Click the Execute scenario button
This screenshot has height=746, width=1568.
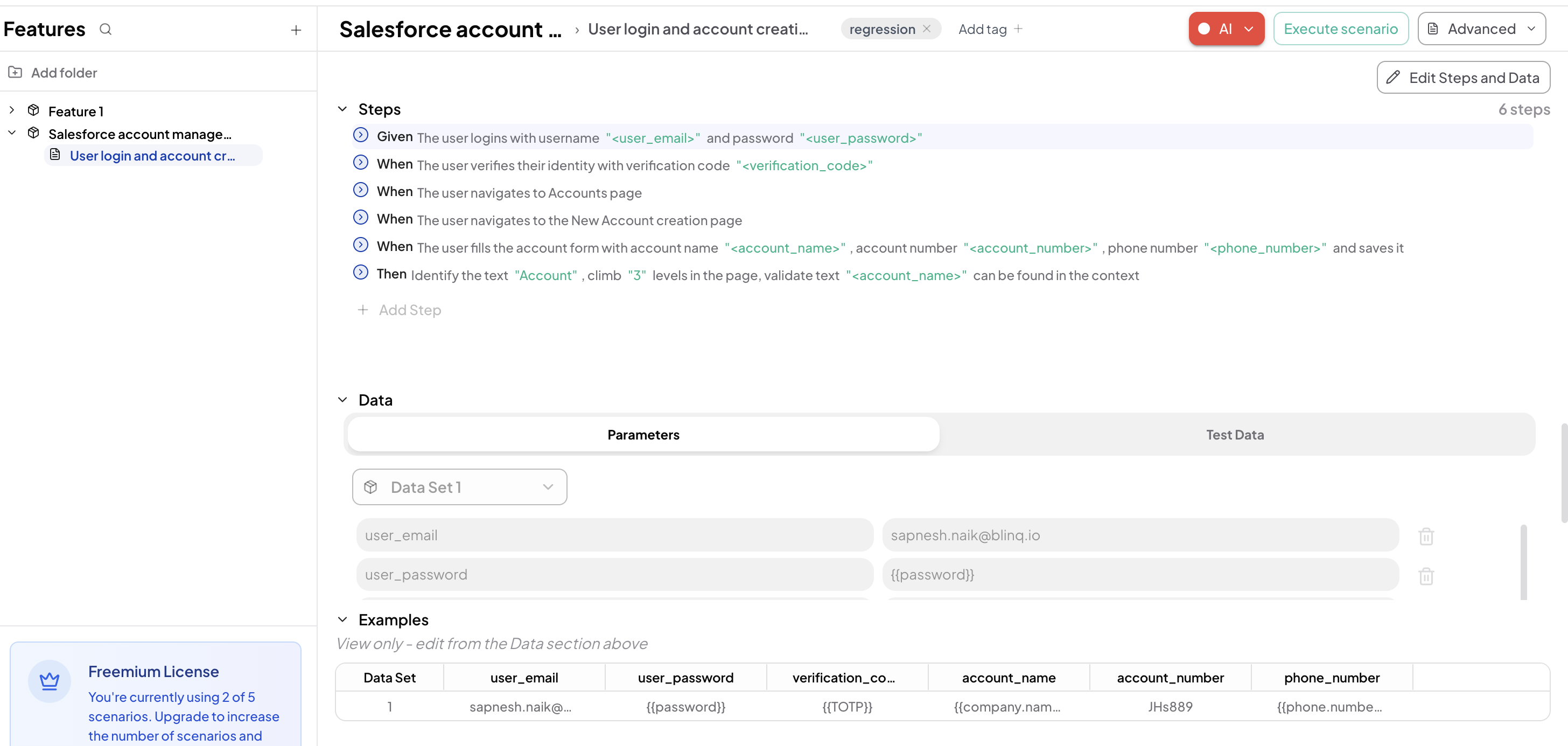[x=1340, y=29]
